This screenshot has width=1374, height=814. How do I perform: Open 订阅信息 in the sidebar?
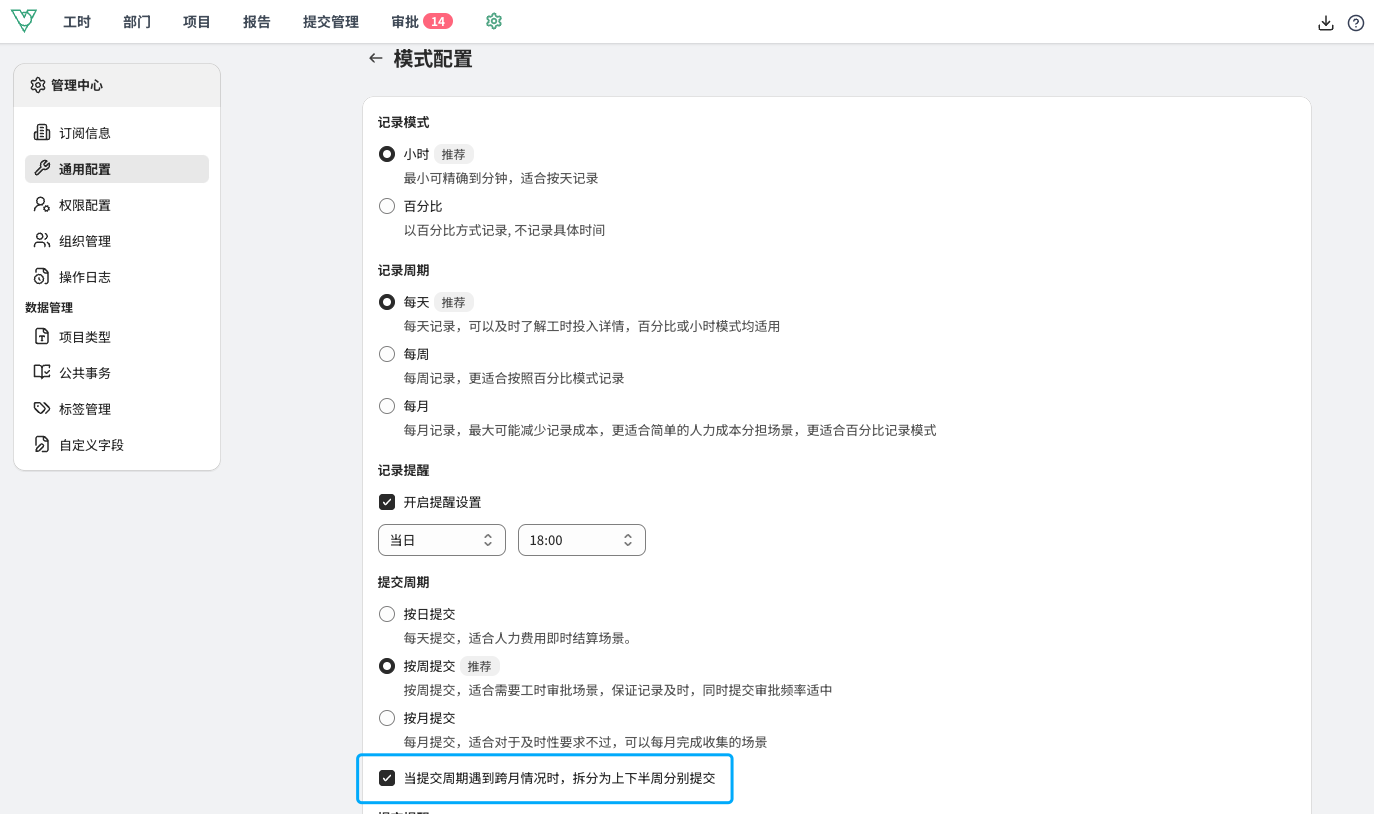(x=84, y=133)
